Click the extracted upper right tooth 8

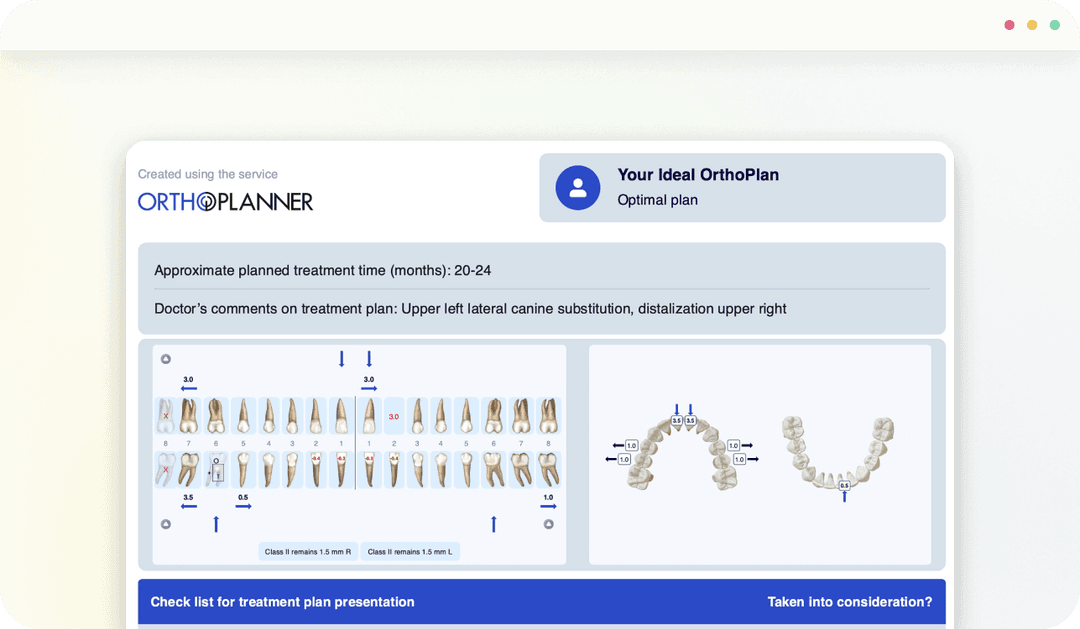(166, 415)
